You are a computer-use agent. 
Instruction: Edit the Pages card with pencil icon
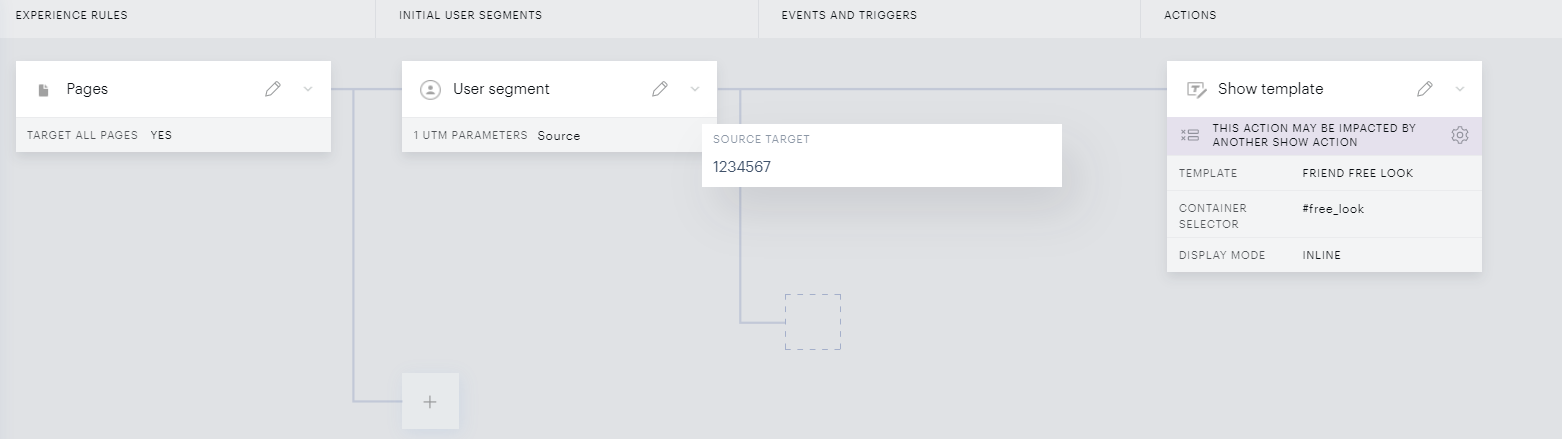point(273,89)
